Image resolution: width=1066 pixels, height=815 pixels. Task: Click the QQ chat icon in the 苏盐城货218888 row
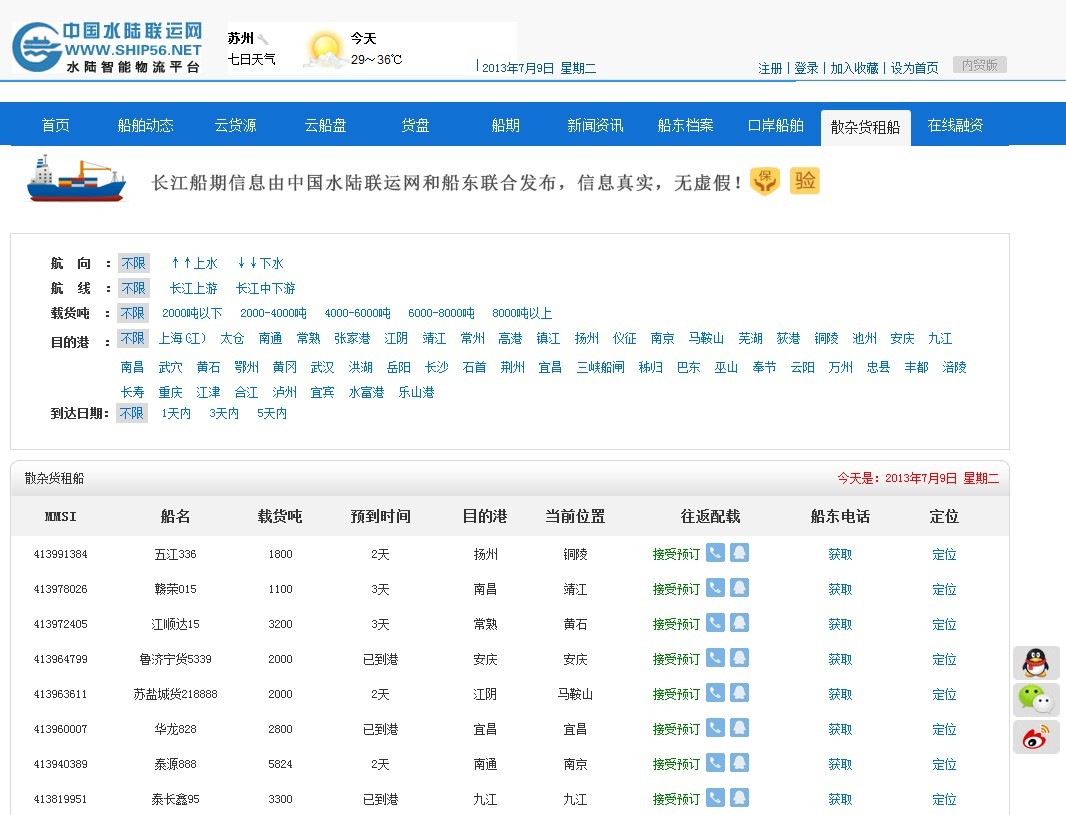[740, 693]
